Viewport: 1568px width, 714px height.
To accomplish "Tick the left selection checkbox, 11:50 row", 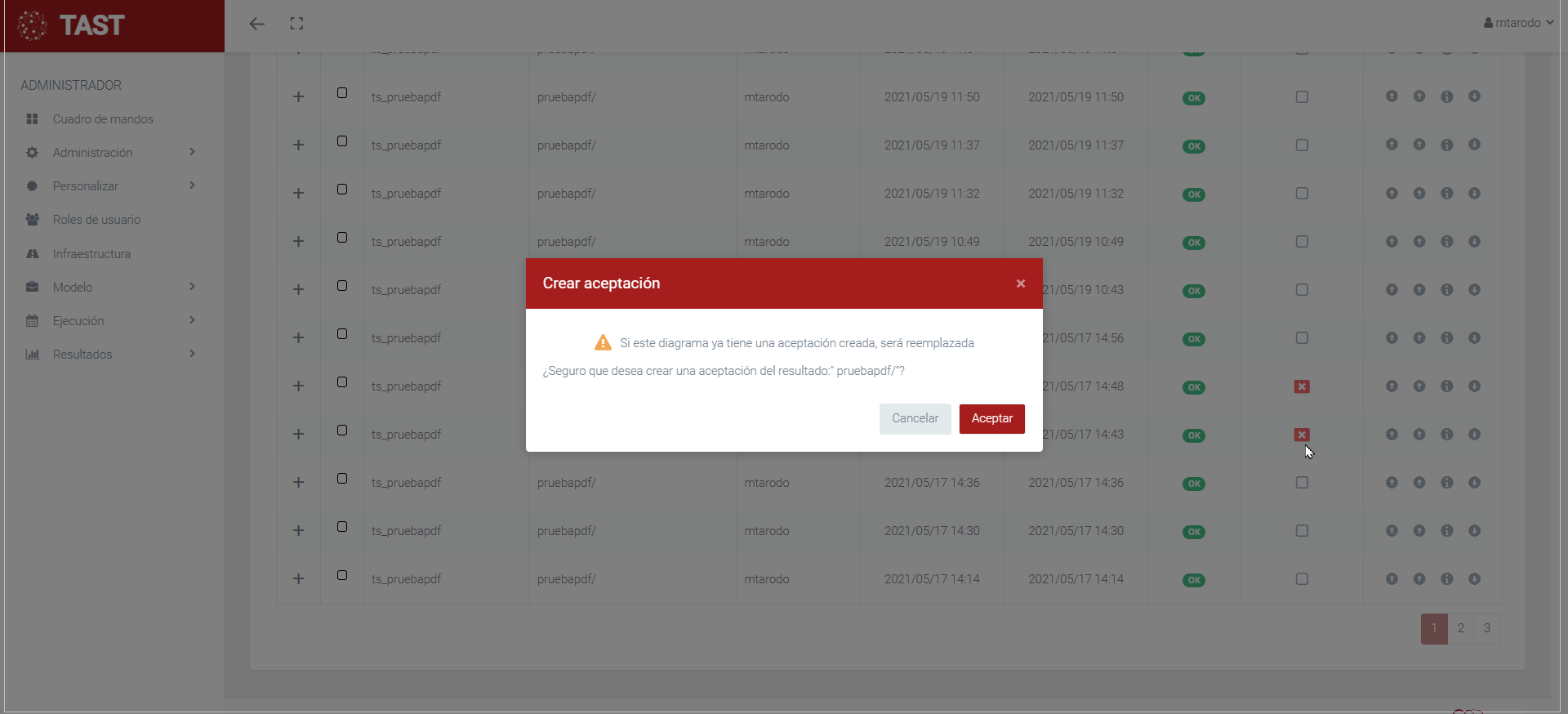I will point(342,93).
